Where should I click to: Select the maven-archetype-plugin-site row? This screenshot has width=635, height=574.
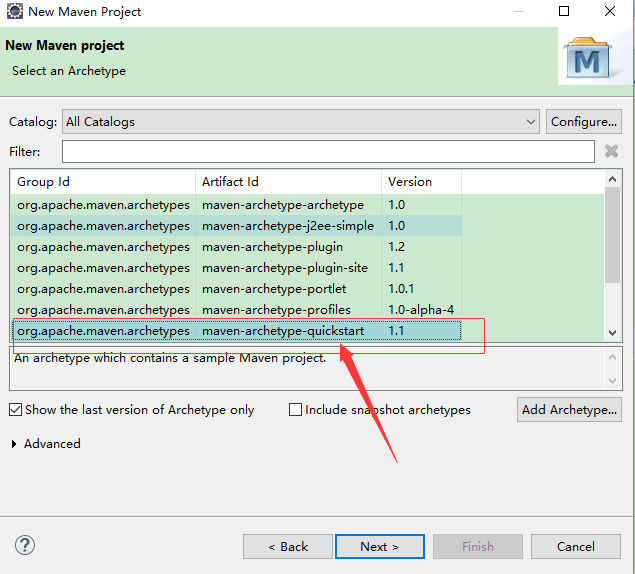pos(236,268)
